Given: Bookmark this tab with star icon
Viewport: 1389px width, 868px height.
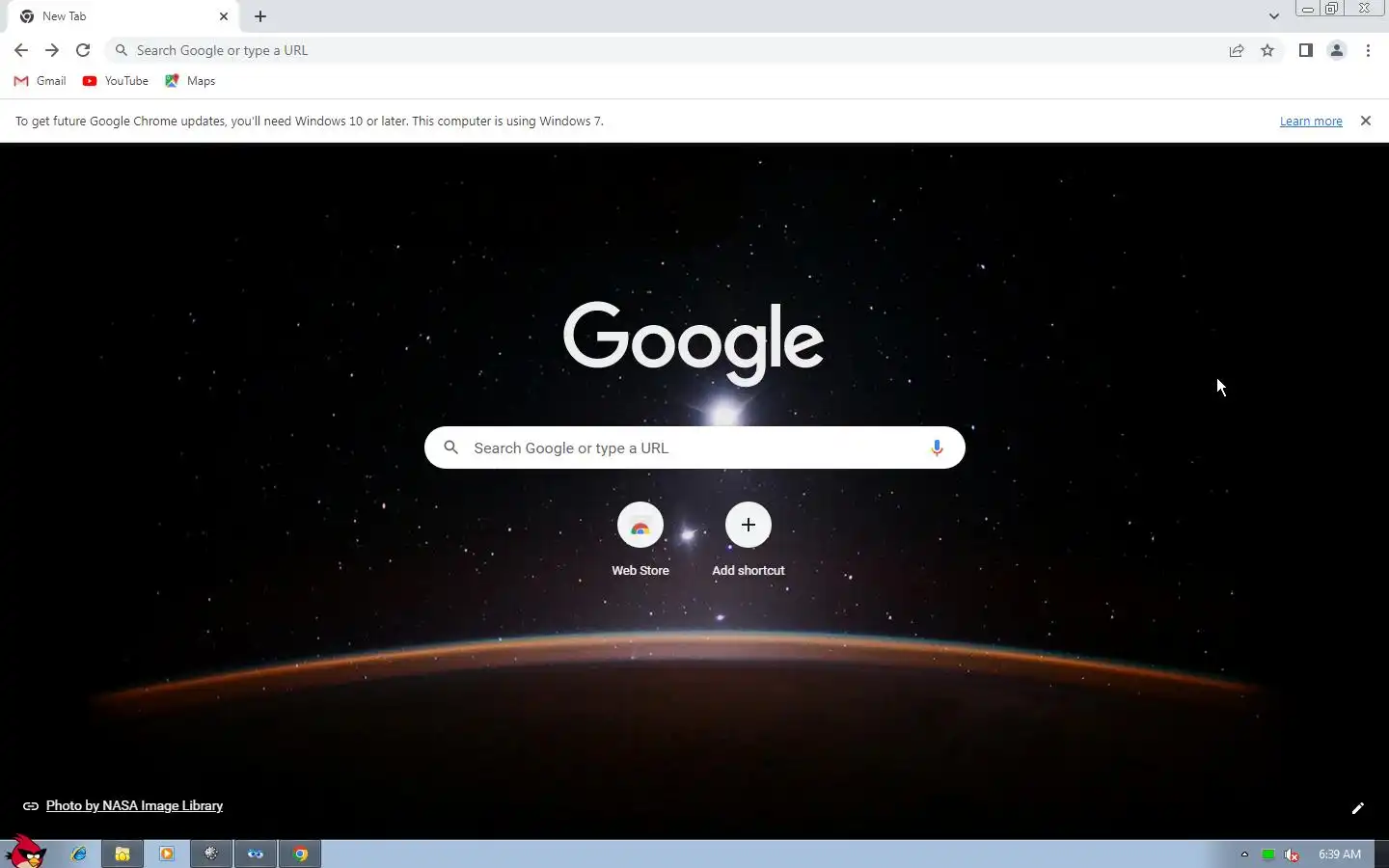Looking at the screenshot, I should 1267,50.
